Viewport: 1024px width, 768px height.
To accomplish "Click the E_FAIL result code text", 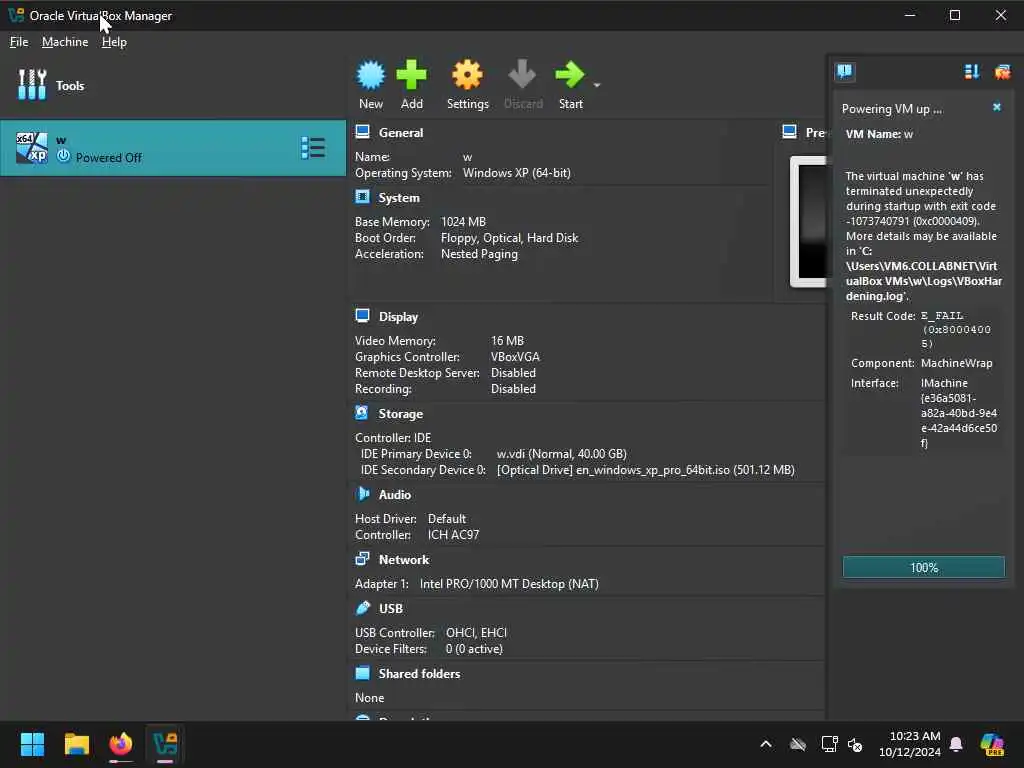I will pos(955,329).
